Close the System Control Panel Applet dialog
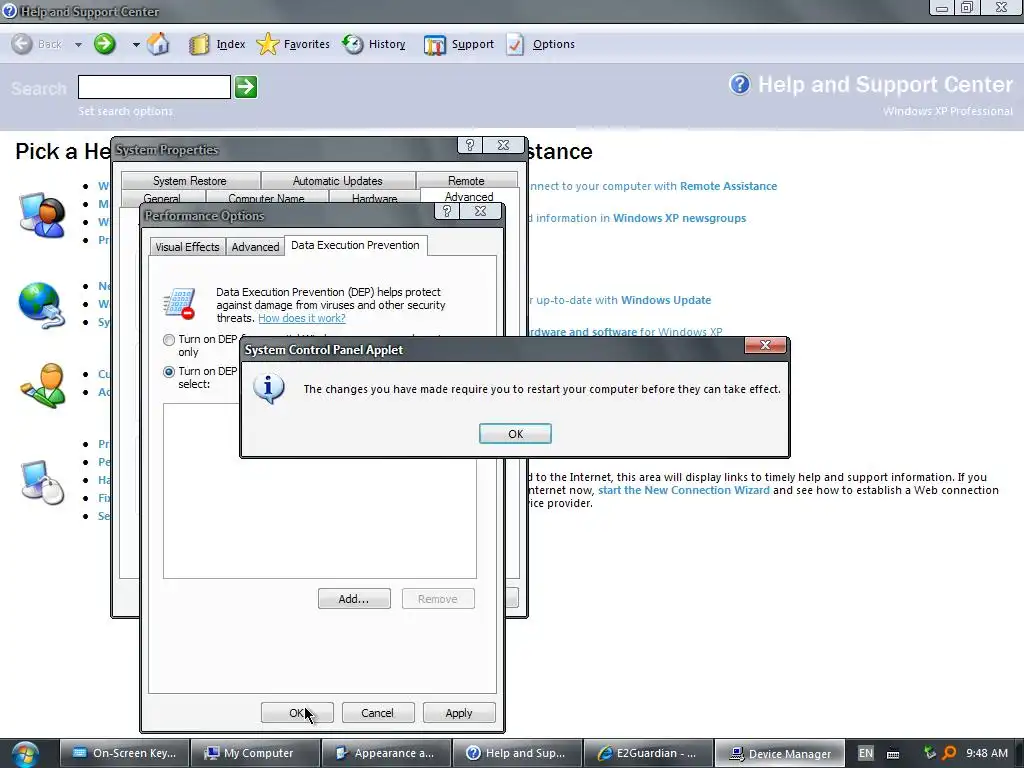The height and width of the screenshot is (768, 1024). click(x=765, y=345)
